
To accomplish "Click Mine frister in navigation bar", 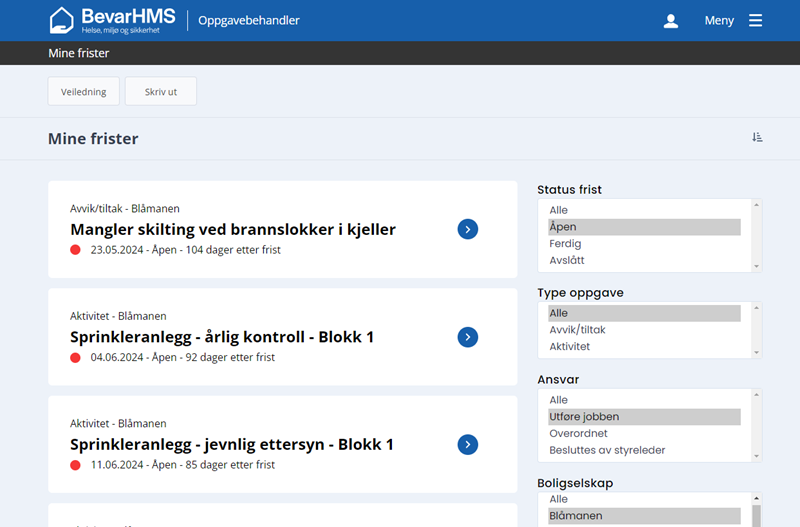I will click(x=79, y=53).
